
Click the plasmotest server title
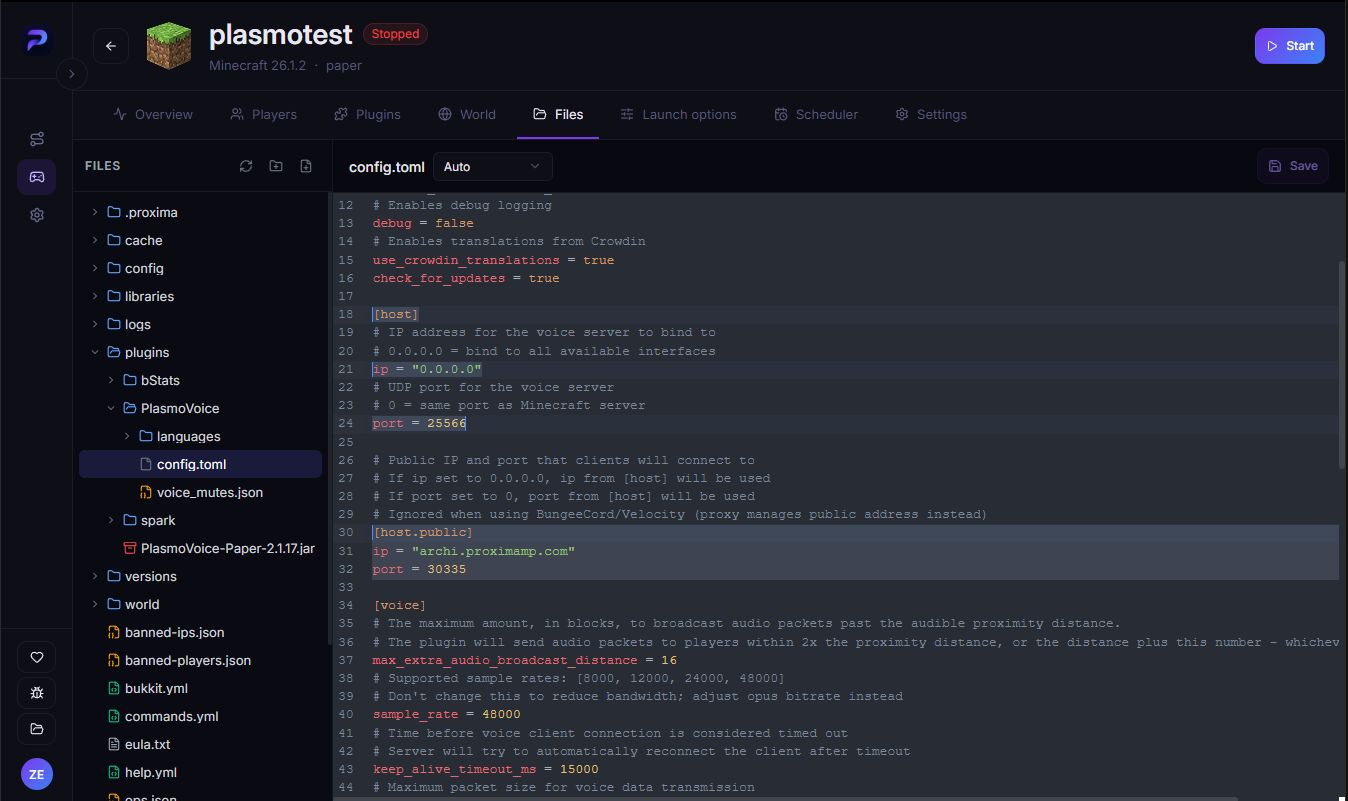coord(281,35)
